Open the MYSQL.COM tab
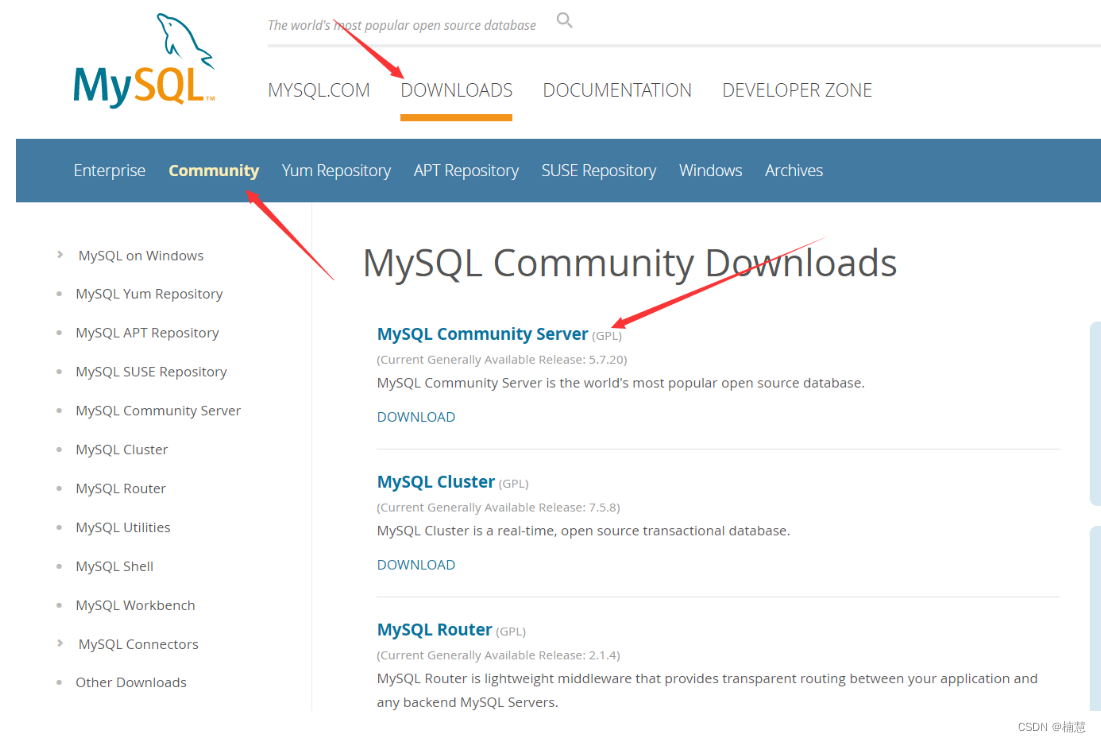Screen dimensions: 1101x742 [x=319, y=91]
